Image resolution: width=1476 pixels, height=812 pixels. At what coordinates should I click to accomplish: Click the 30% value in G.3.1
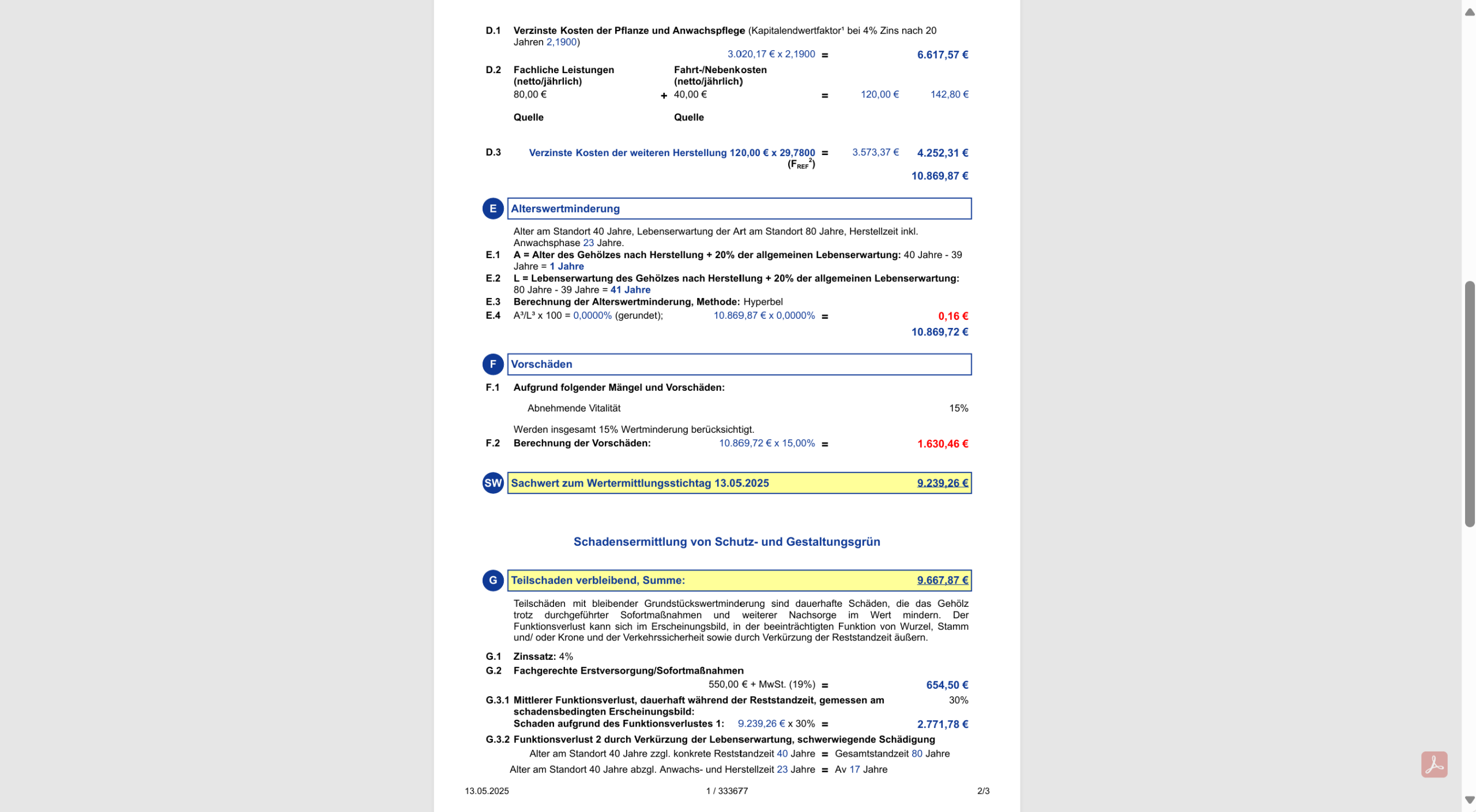coord(958,700)
